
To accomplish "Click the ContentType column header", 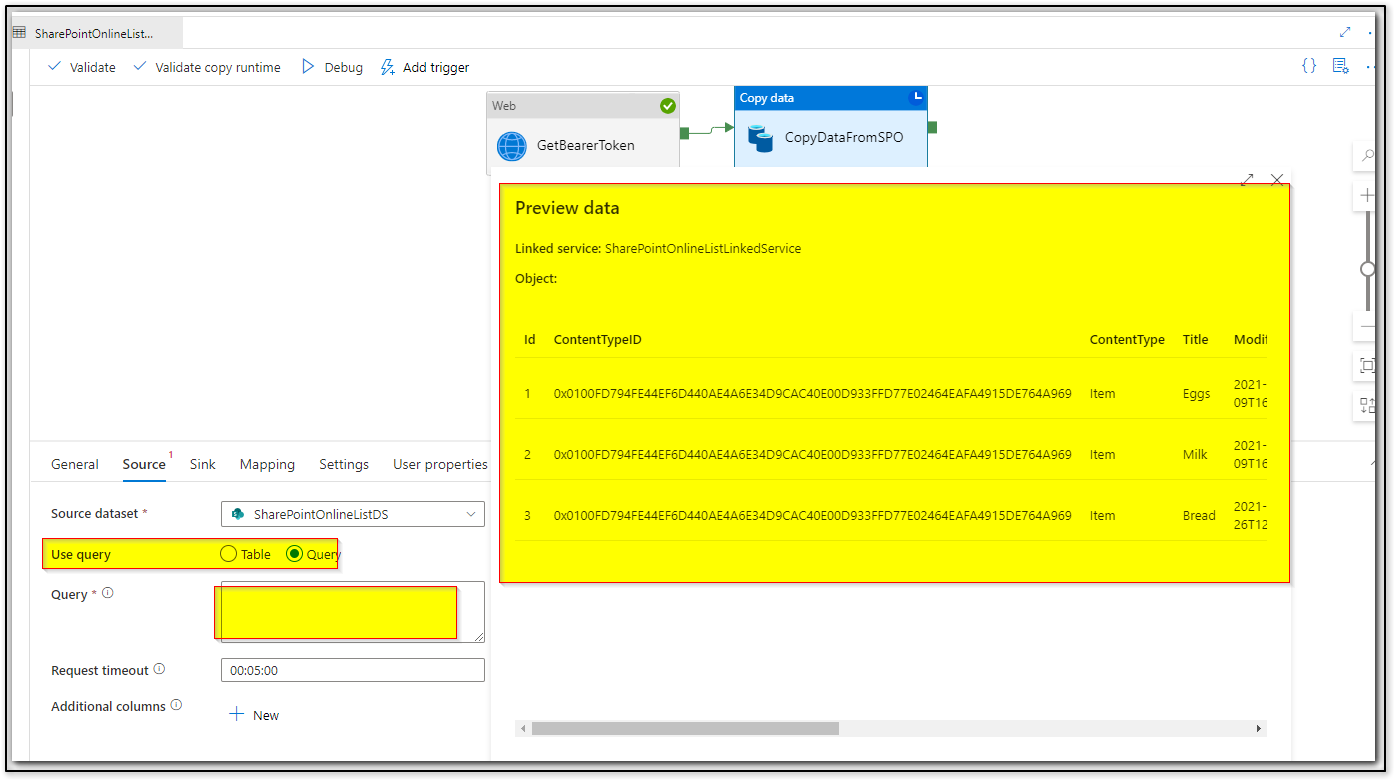I will coord(1127,340).
